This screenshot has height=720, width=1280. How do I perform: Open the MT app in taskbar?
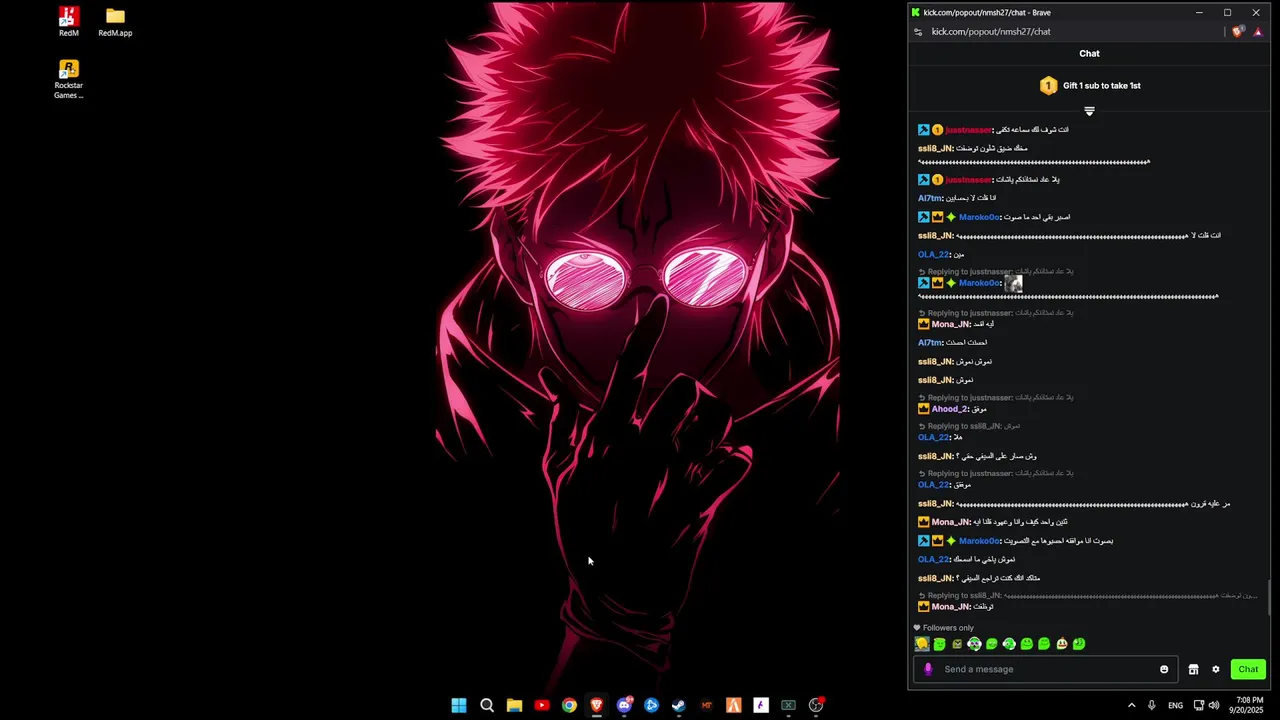706,705
